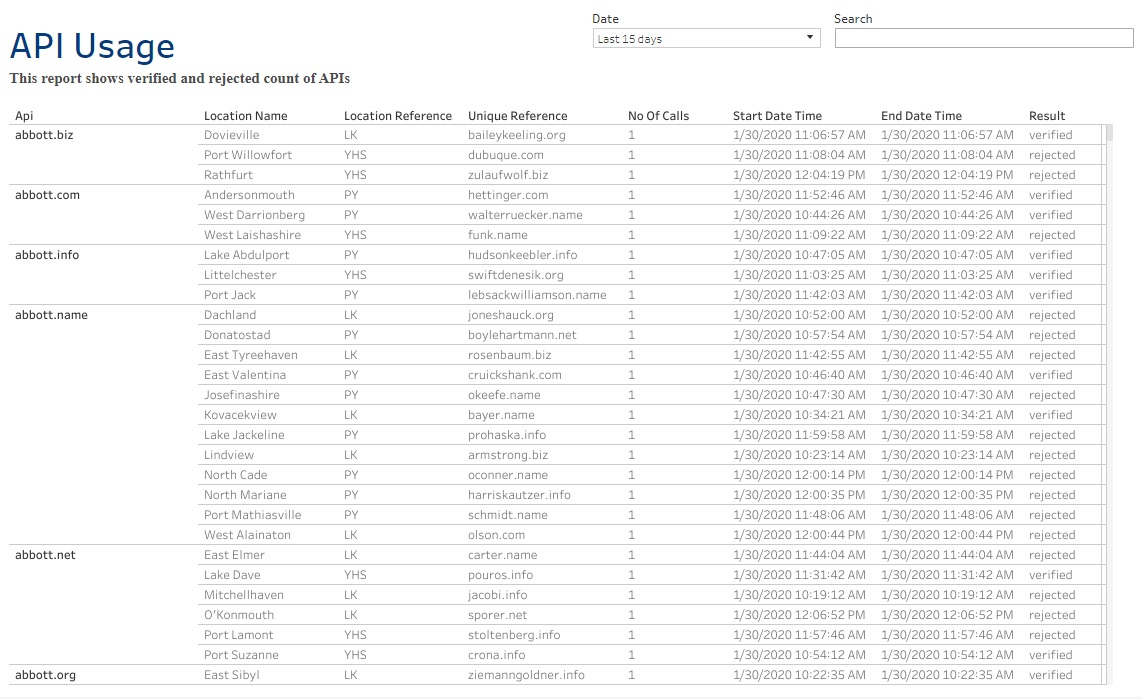Viewport: 1142px width, 699px height.
Task: Select the Result column header
Action: point(1047,116)
